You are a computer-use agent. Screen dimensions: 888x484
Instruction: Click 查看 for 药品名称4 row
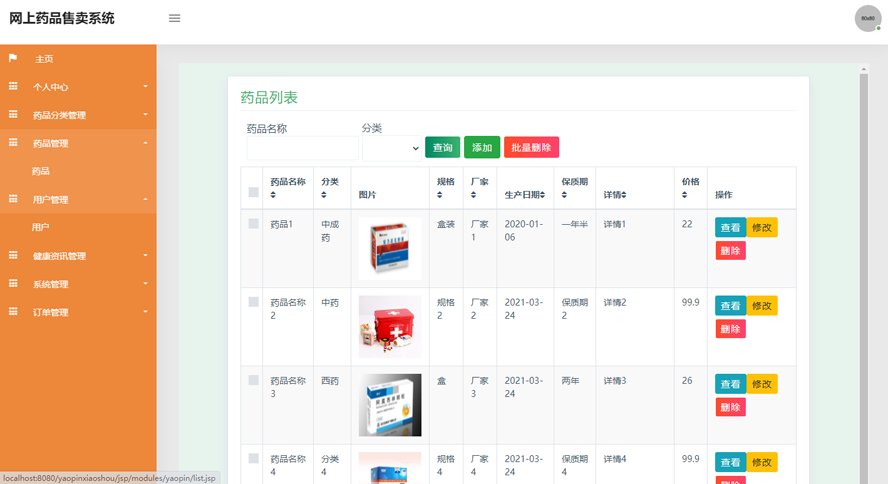tap(731, 462)
